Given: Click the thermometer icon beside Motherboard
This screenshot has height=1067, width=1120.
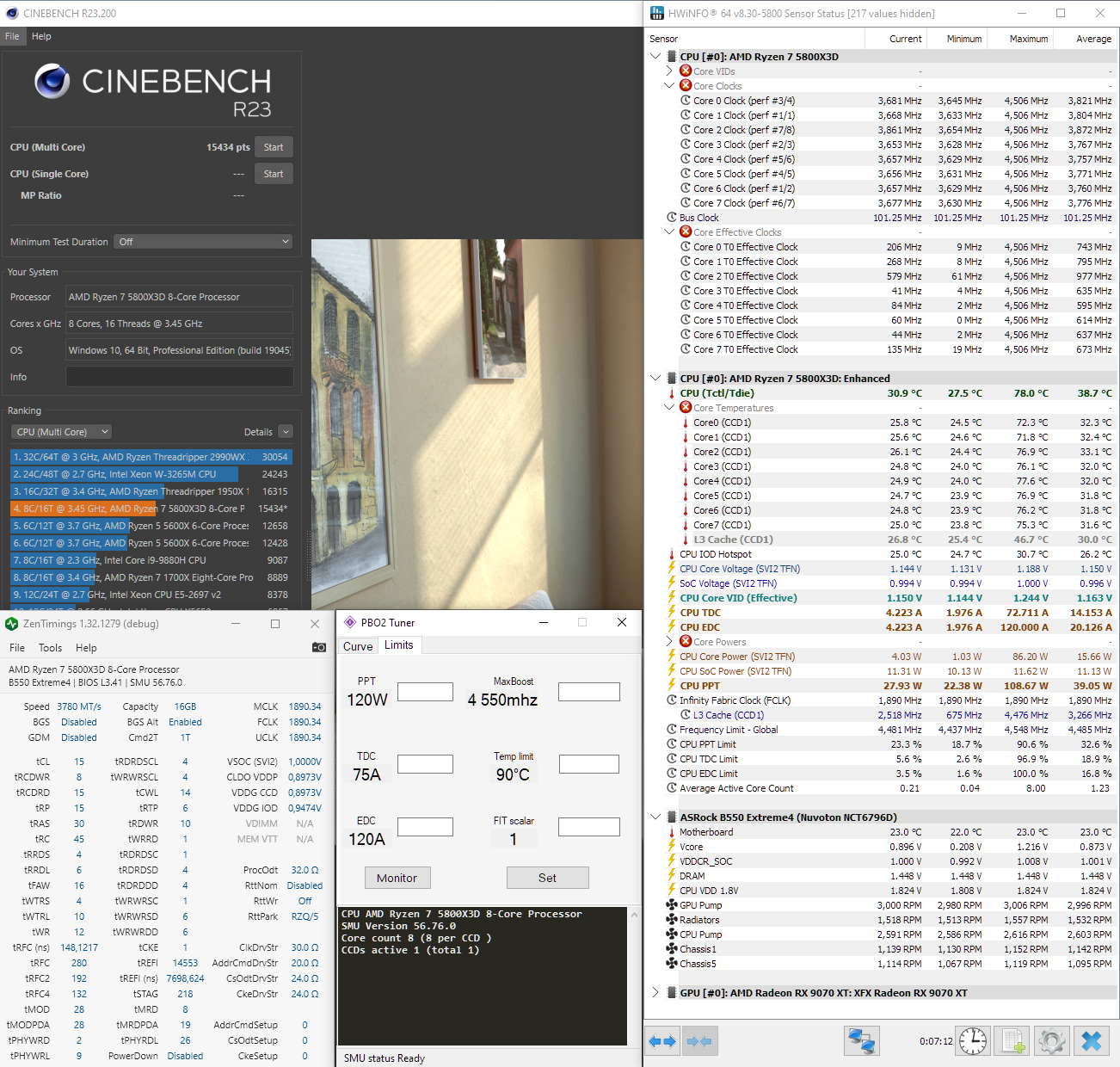Looking at the screenshot, I should pyautogui.click(x=672, y=832).
